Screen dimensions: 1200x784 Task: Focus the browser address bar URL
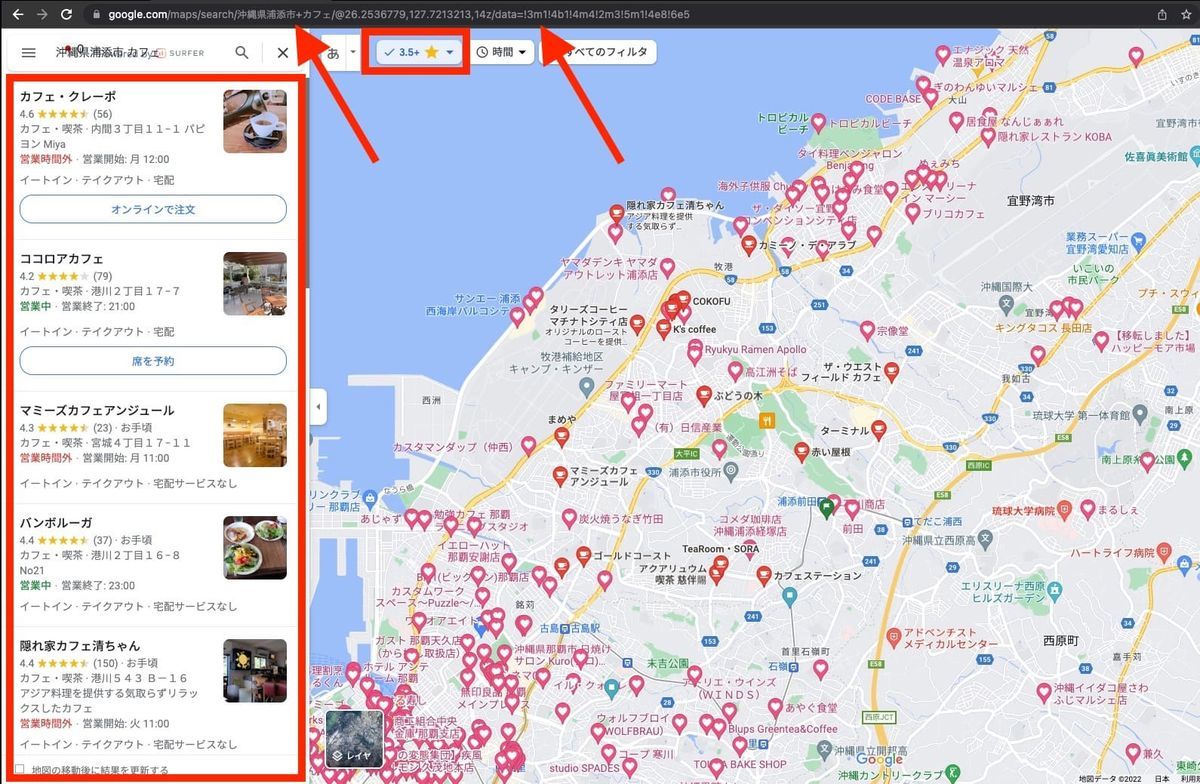(x=397, y=15)
